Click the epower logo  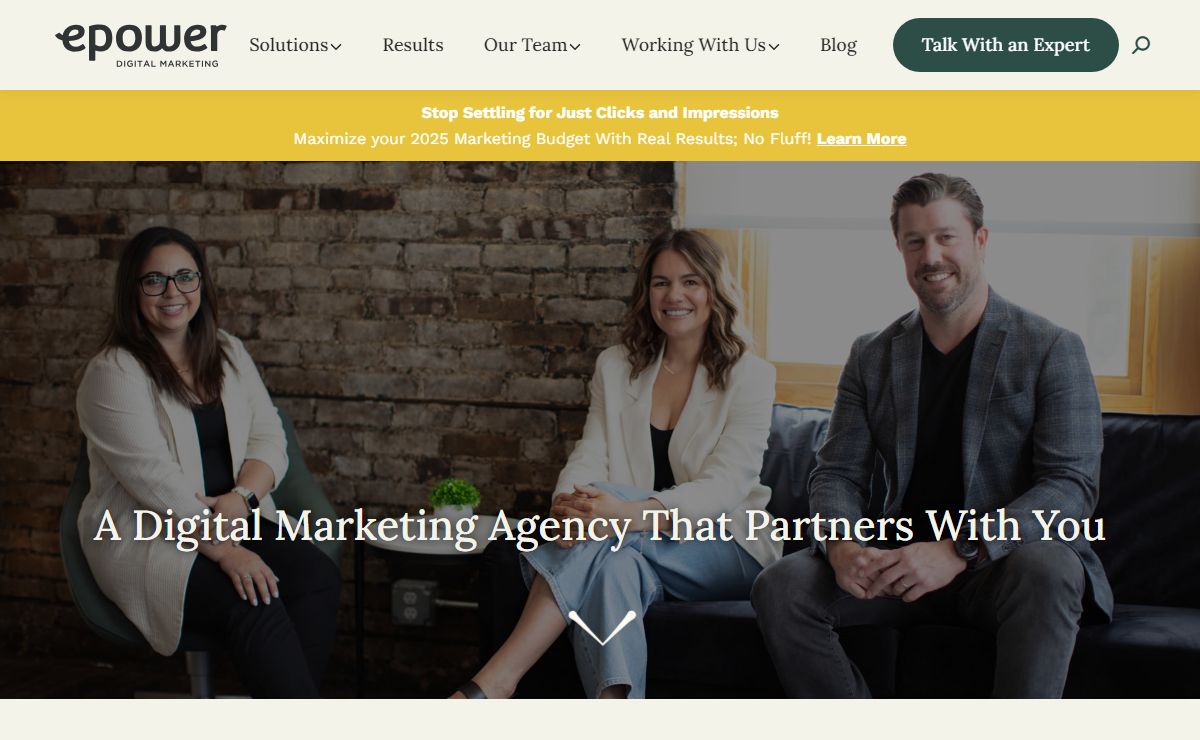(141, 45)
